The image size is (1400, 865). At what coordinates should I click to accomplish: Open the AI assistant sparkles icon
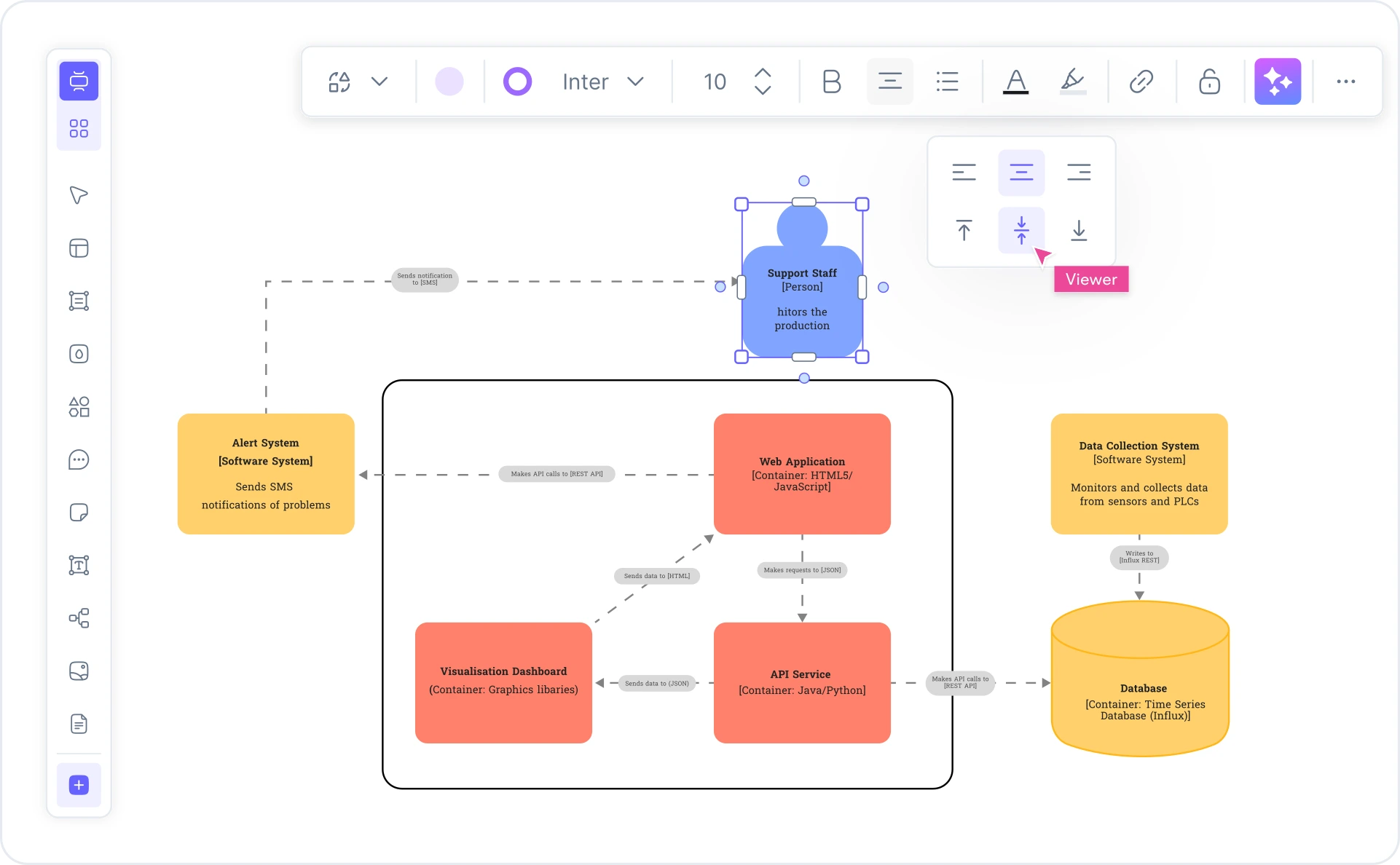pyautogui.click(x=1278, y=81)
